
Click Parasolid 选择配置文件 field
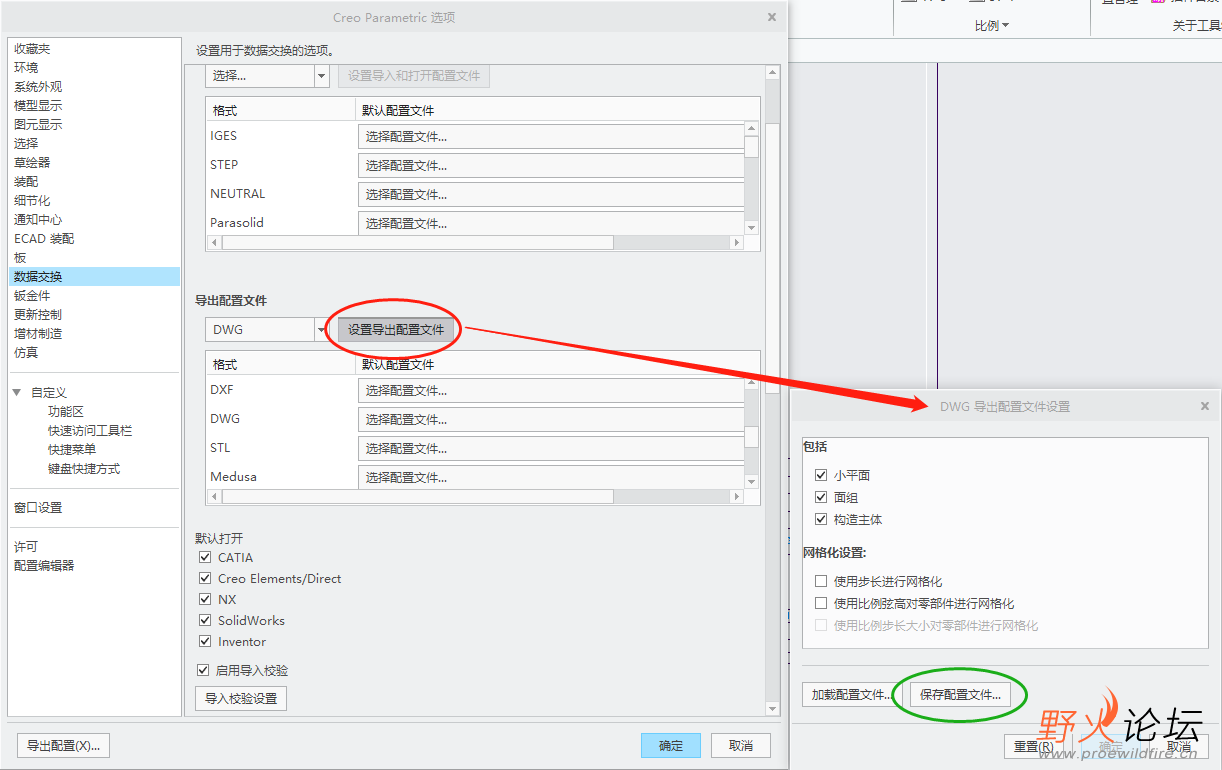[x=551, y=224]
